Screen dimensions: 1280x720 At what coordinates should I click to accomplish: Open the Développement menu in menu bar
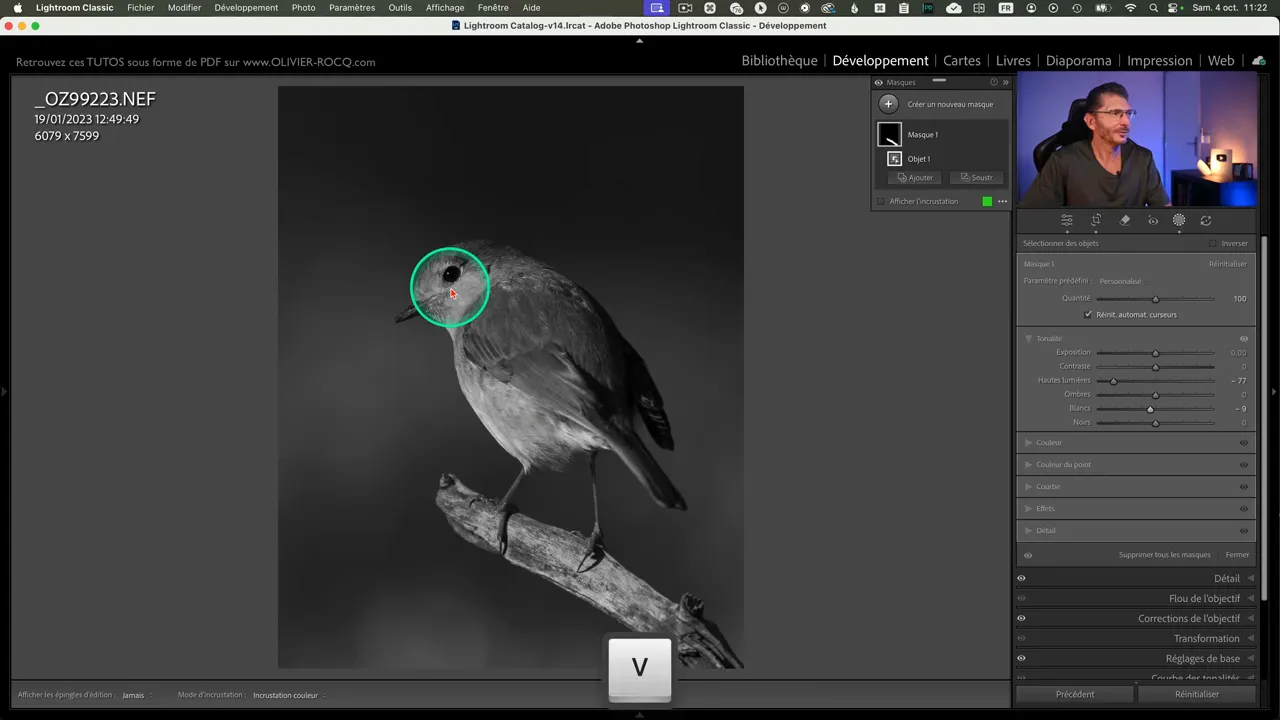(x=246, y=8)
